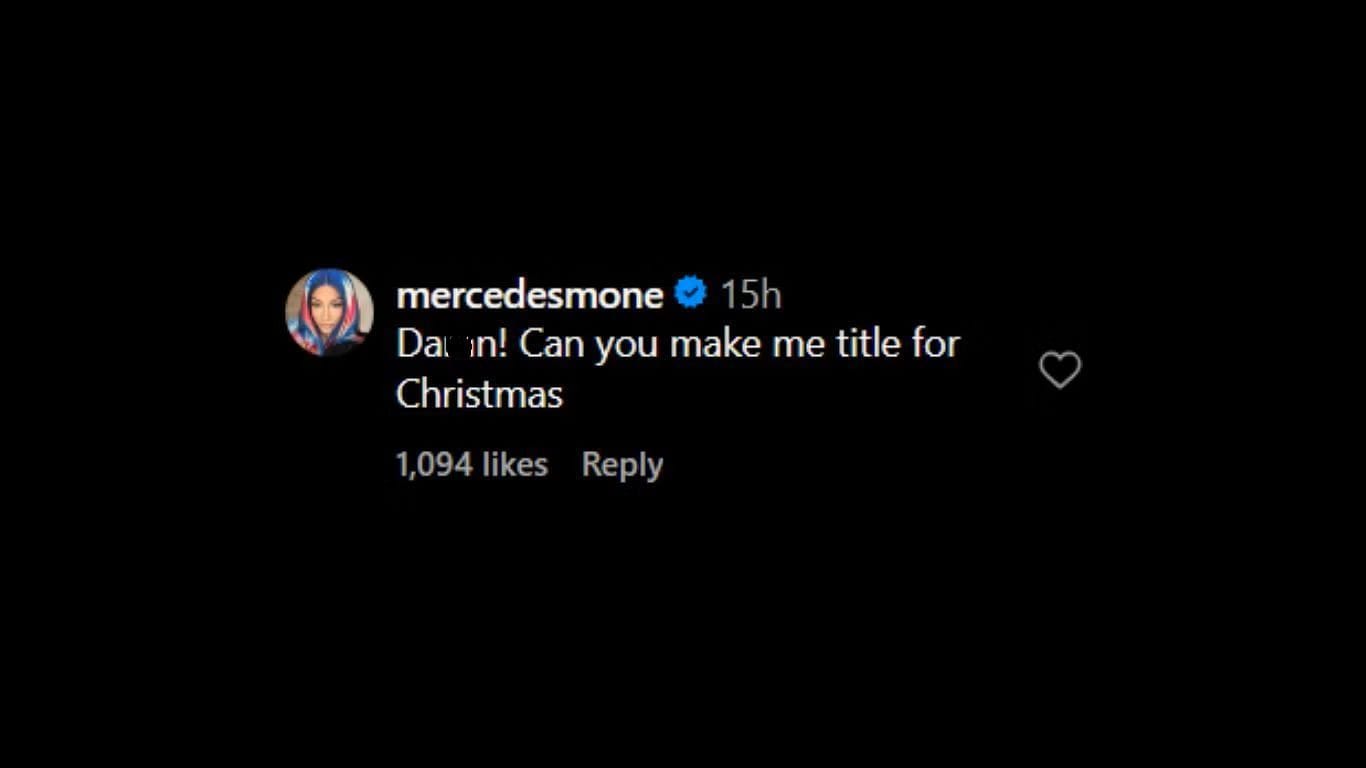Click the number 1,094 below the comment
Image resolution: width=1366 pixels, height=768 pixels.
[x=434, y=465]
